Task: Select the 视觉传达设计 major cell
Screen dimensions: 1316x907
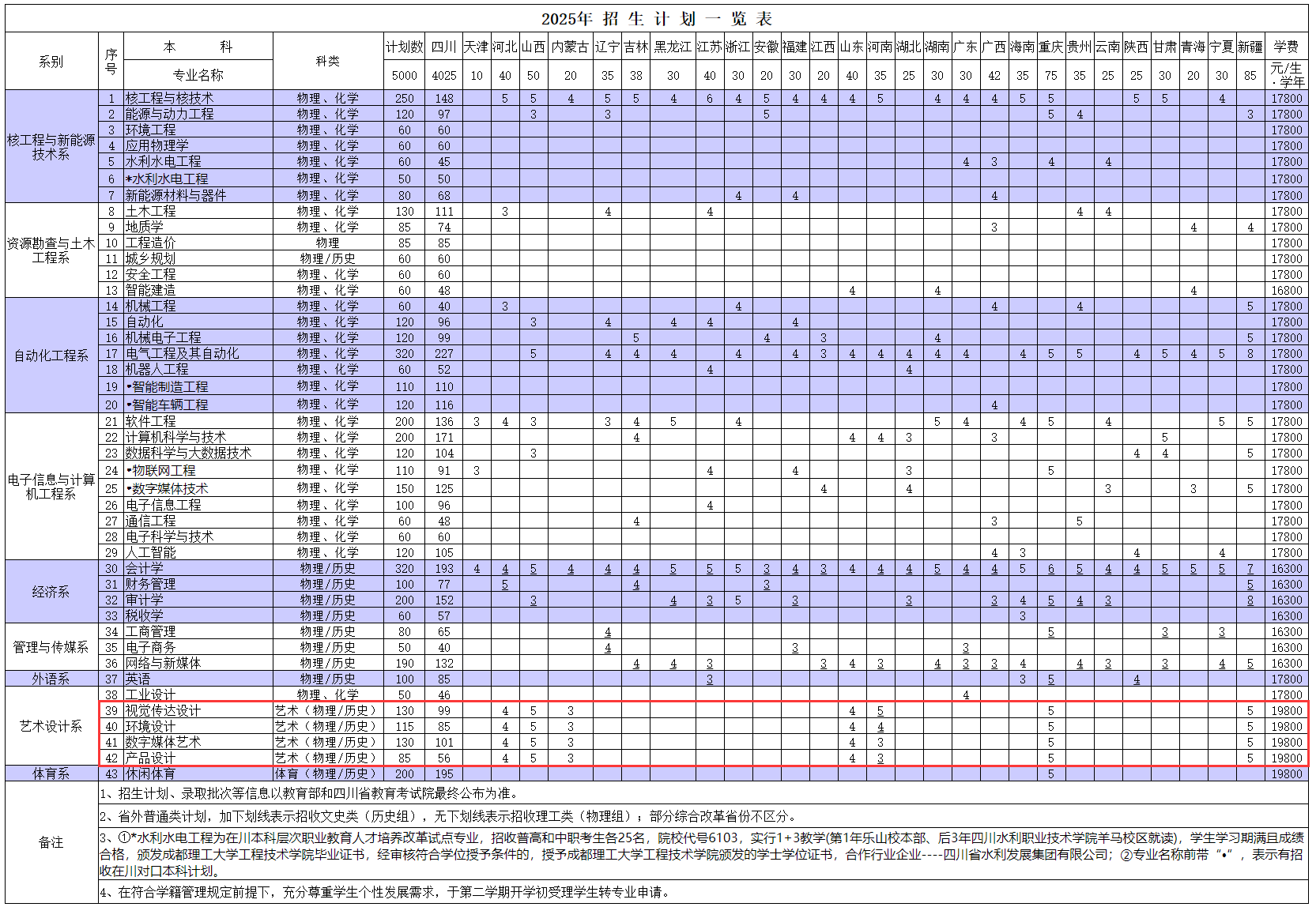Action: (198, 711)
